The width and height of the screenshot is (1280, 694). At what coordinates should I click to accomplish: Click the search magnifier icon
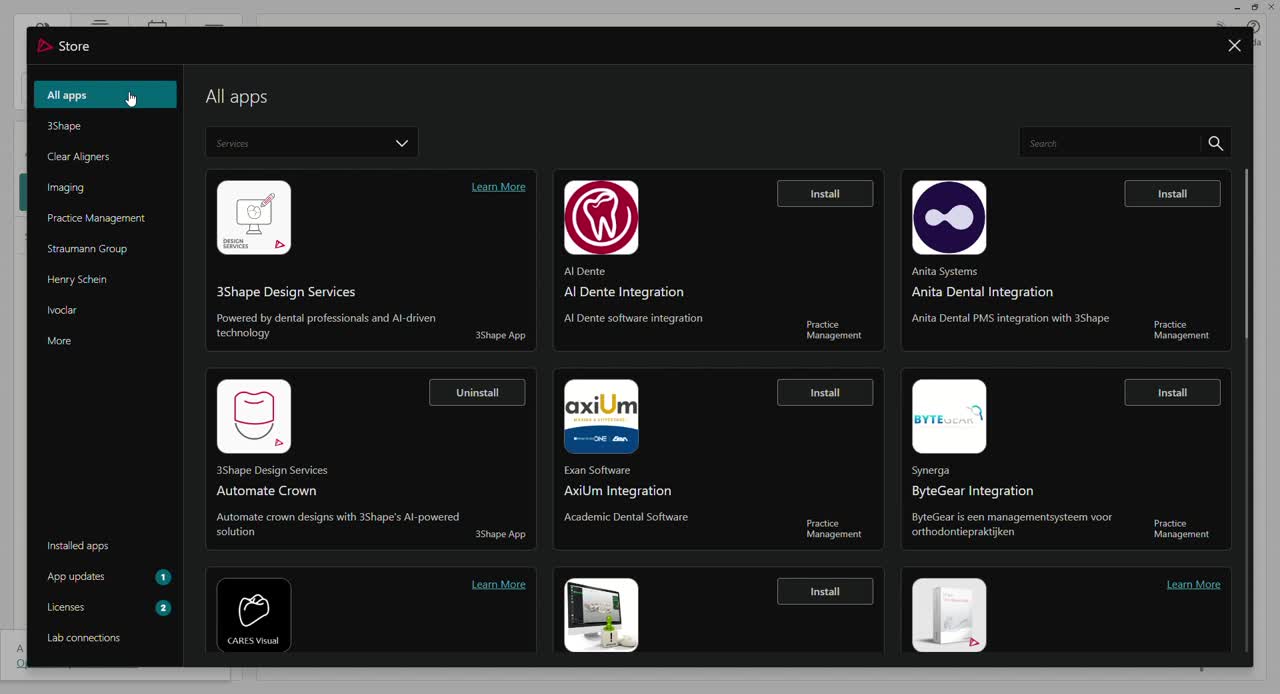point(1215,144)
